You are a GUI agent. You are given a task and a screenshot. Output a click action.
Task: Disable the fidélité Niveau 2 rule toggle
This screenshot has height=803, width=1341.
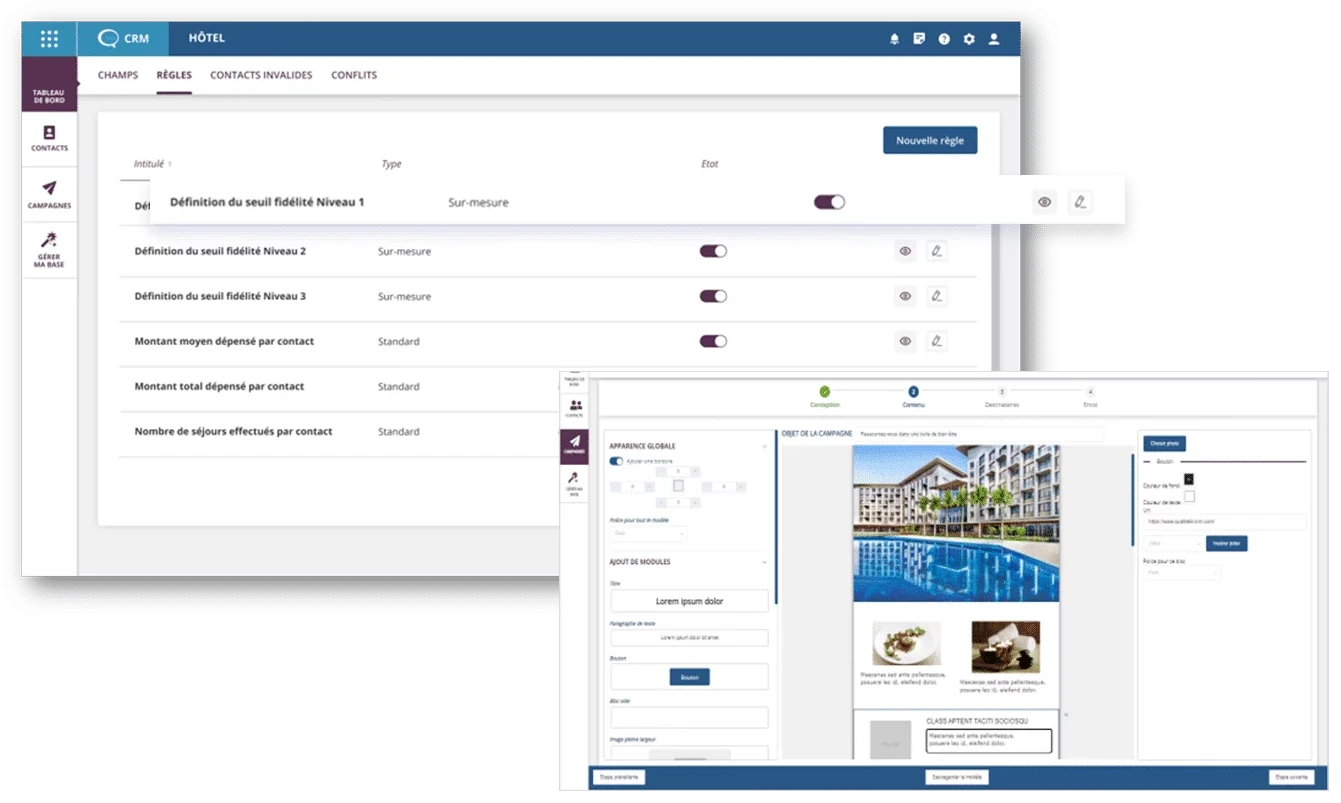(x=713, y=251)
